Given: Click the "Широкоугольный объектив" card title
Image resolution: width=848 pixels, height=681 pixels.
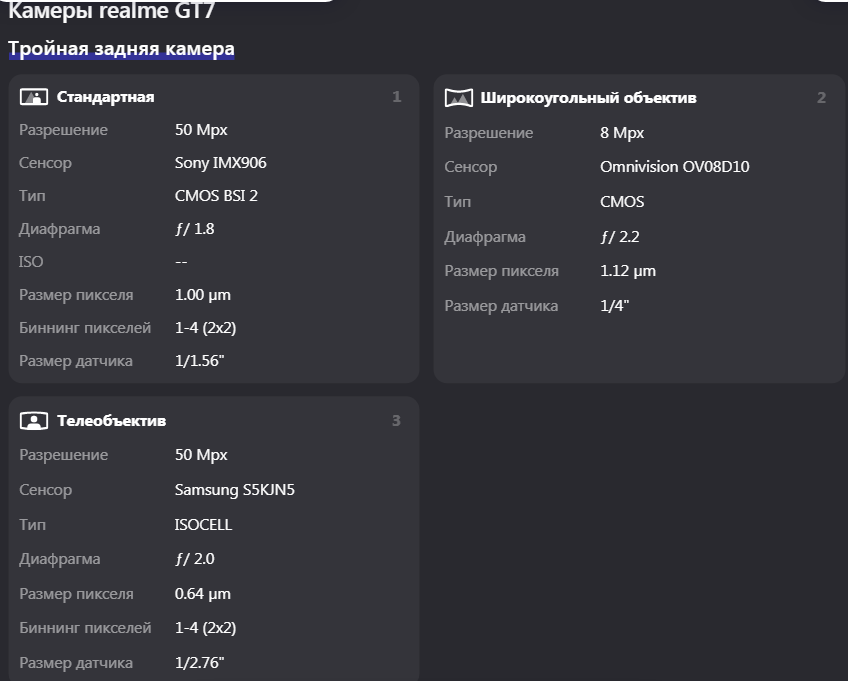Looking at the screenshot, I should pyautogui.click(x=588, y=98).
